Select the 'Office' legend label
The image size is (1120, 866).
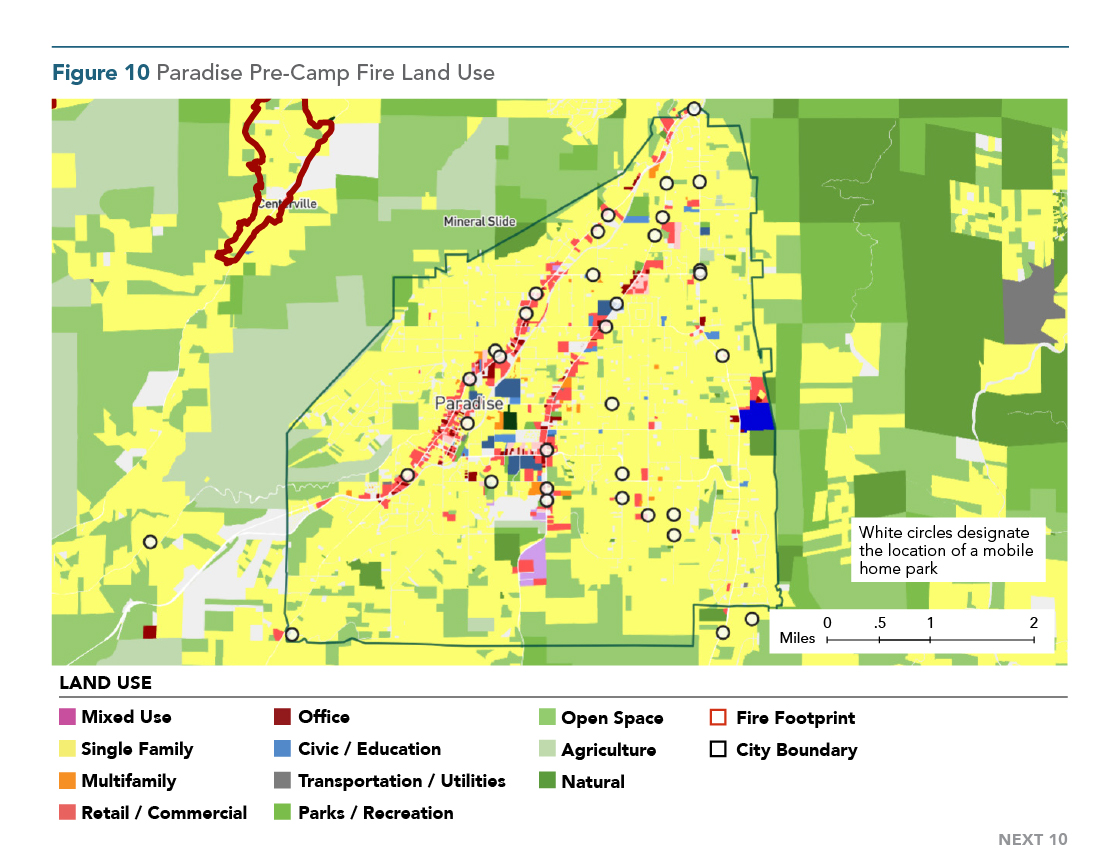coord(324,717)
